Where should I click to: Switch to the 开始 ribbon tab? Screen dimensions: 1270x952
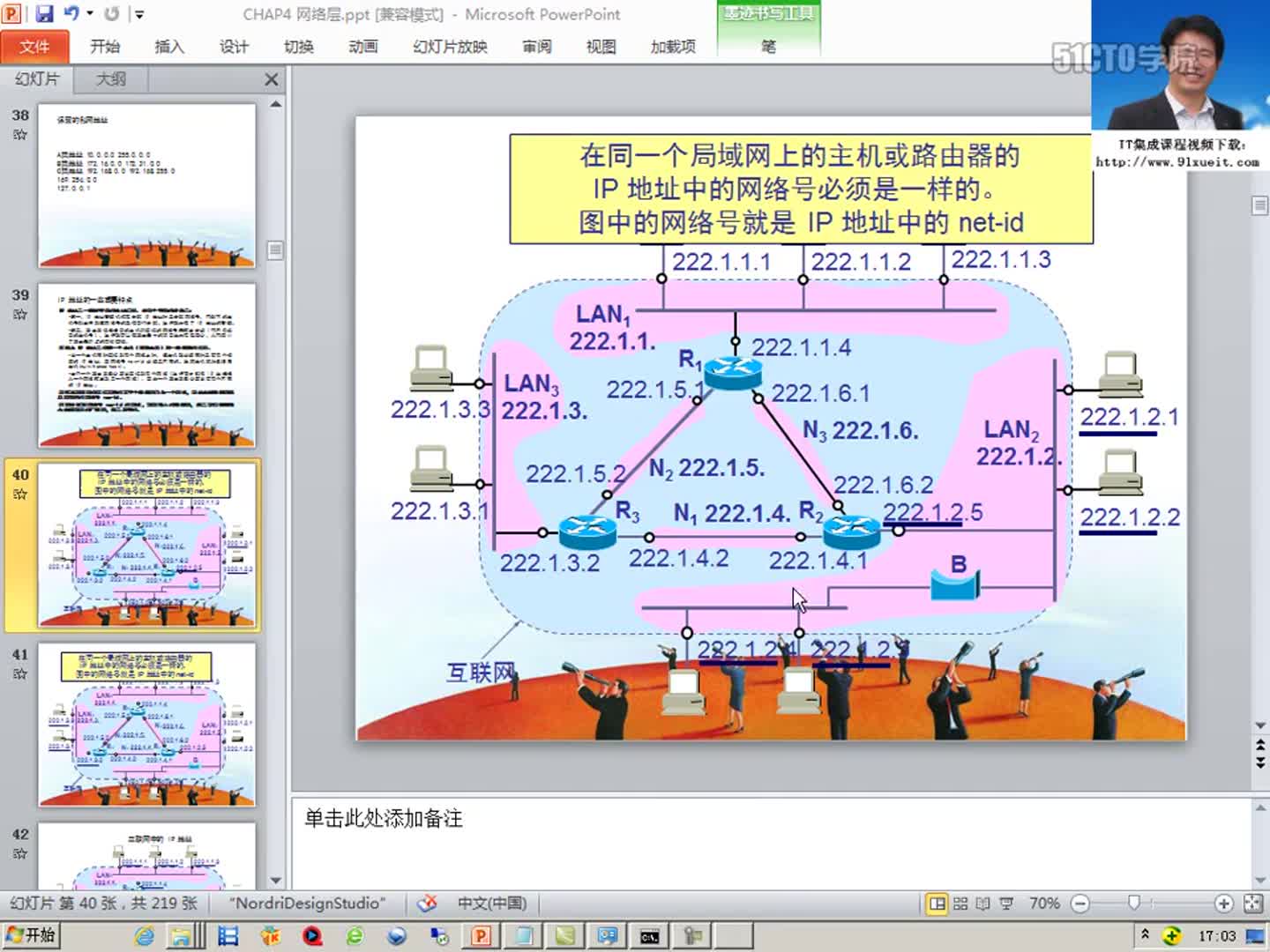point(105,46)
